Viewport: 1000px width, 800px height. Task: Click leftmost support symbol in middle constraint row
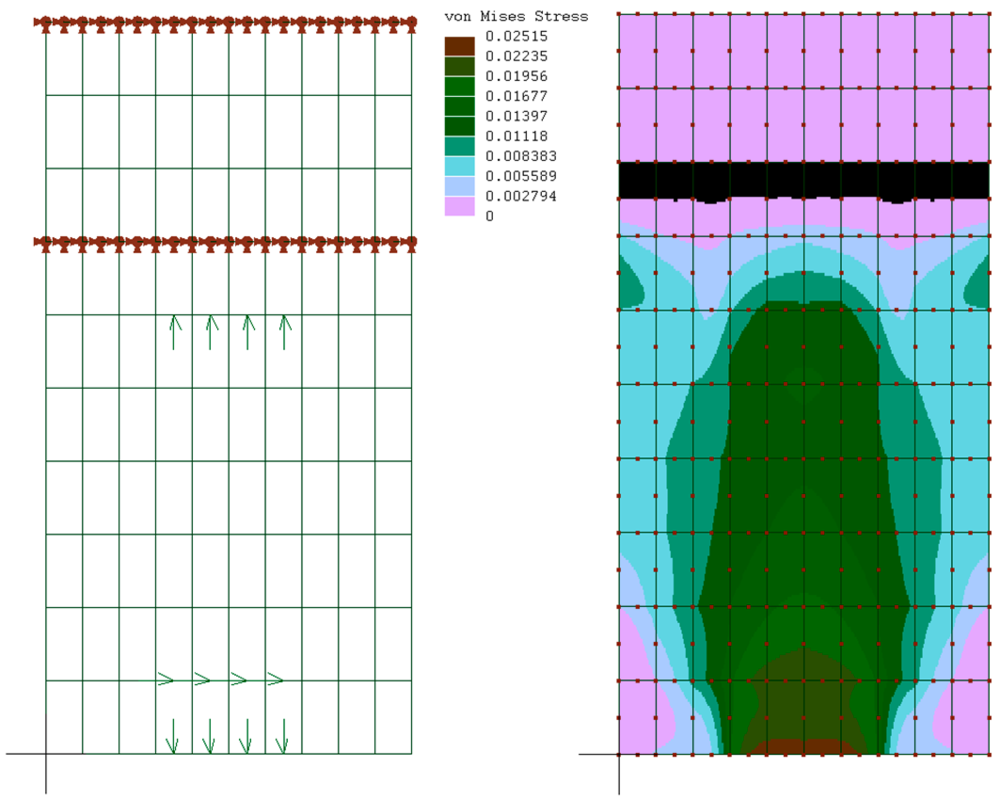(x=46, y=243)
